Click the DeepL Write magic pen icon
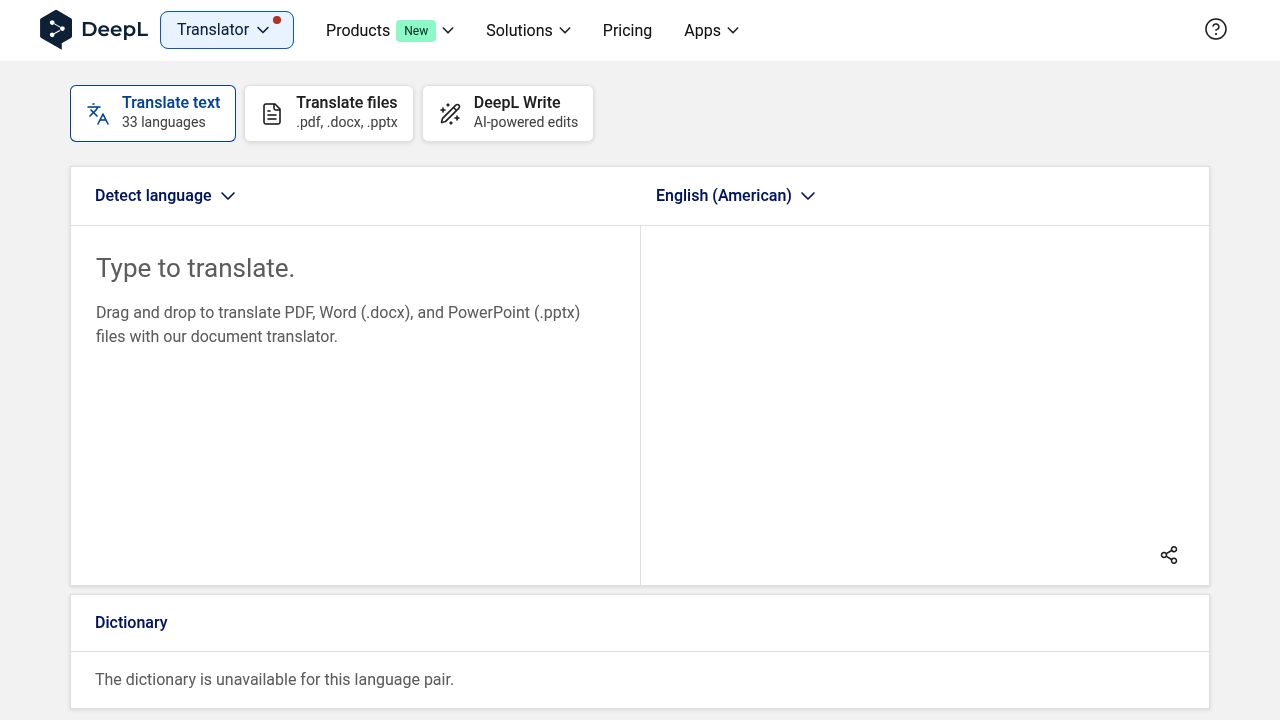1280x720 pixels. pos(450,113)
